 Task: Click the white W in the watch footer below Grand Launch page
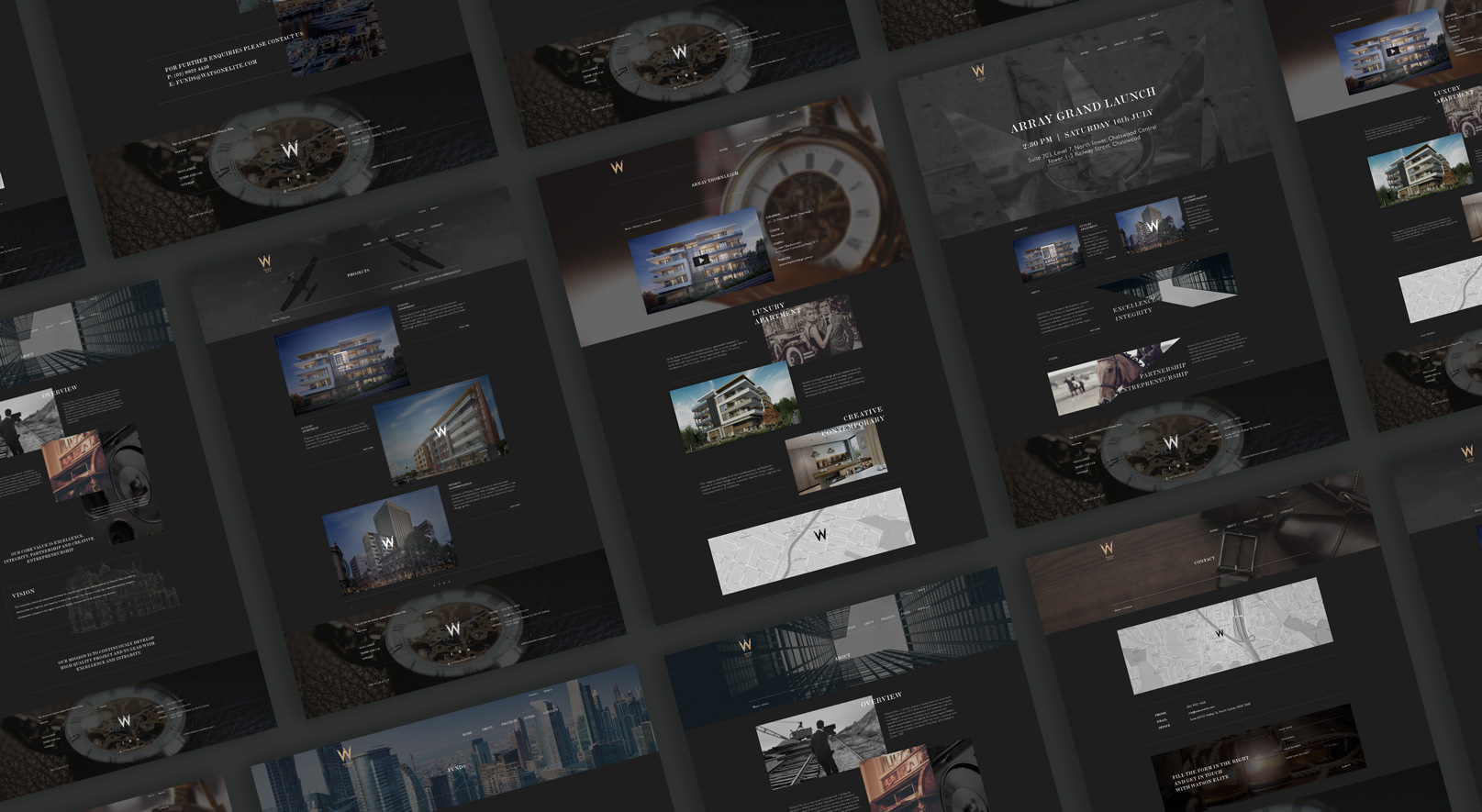coord(1171,443)
